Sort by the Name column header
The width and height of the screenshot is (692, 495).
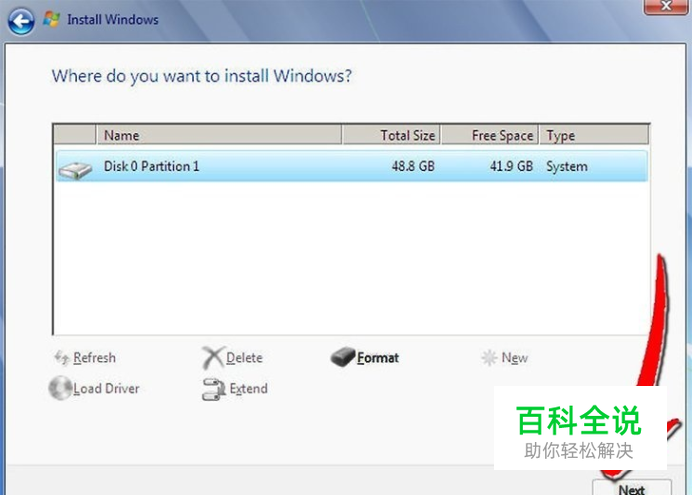click(x=219, y=135)
